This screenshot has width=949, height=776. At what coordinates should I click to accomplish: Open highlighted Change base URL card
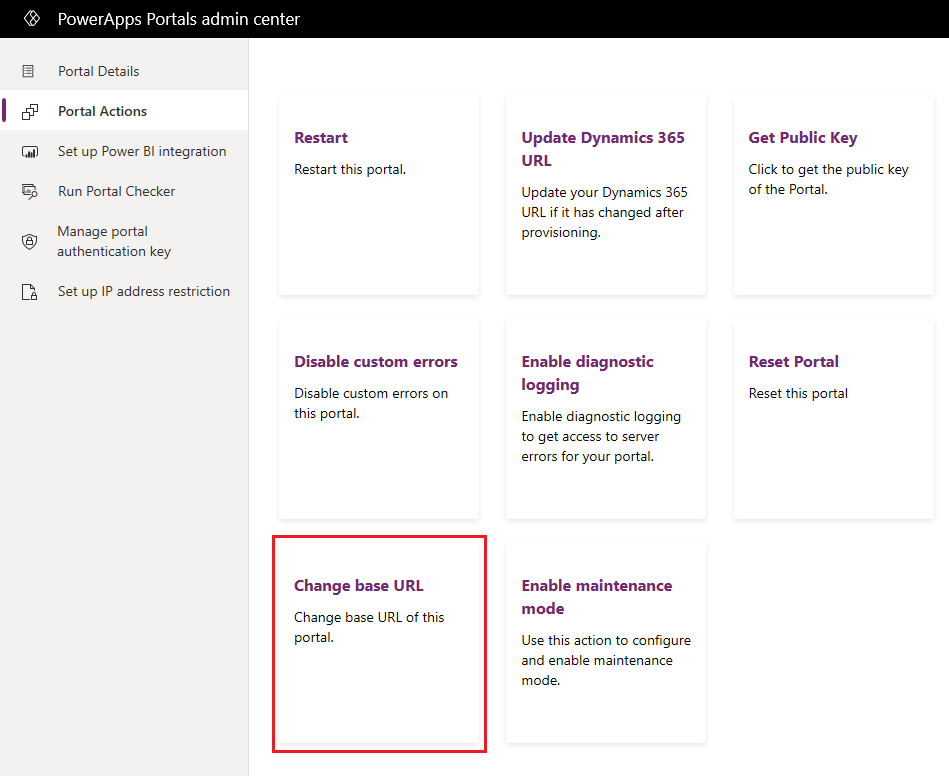pos(379,643)
